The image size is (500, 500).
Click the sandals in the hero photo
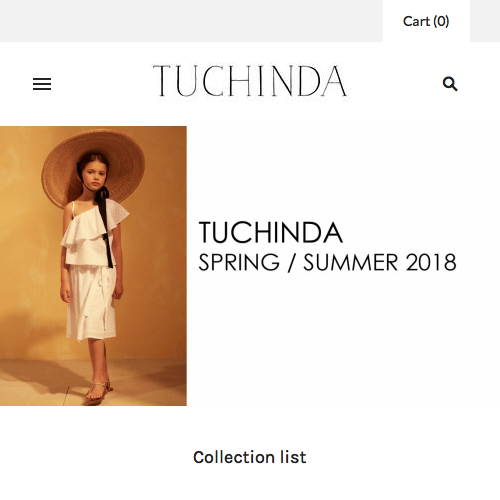99,391
